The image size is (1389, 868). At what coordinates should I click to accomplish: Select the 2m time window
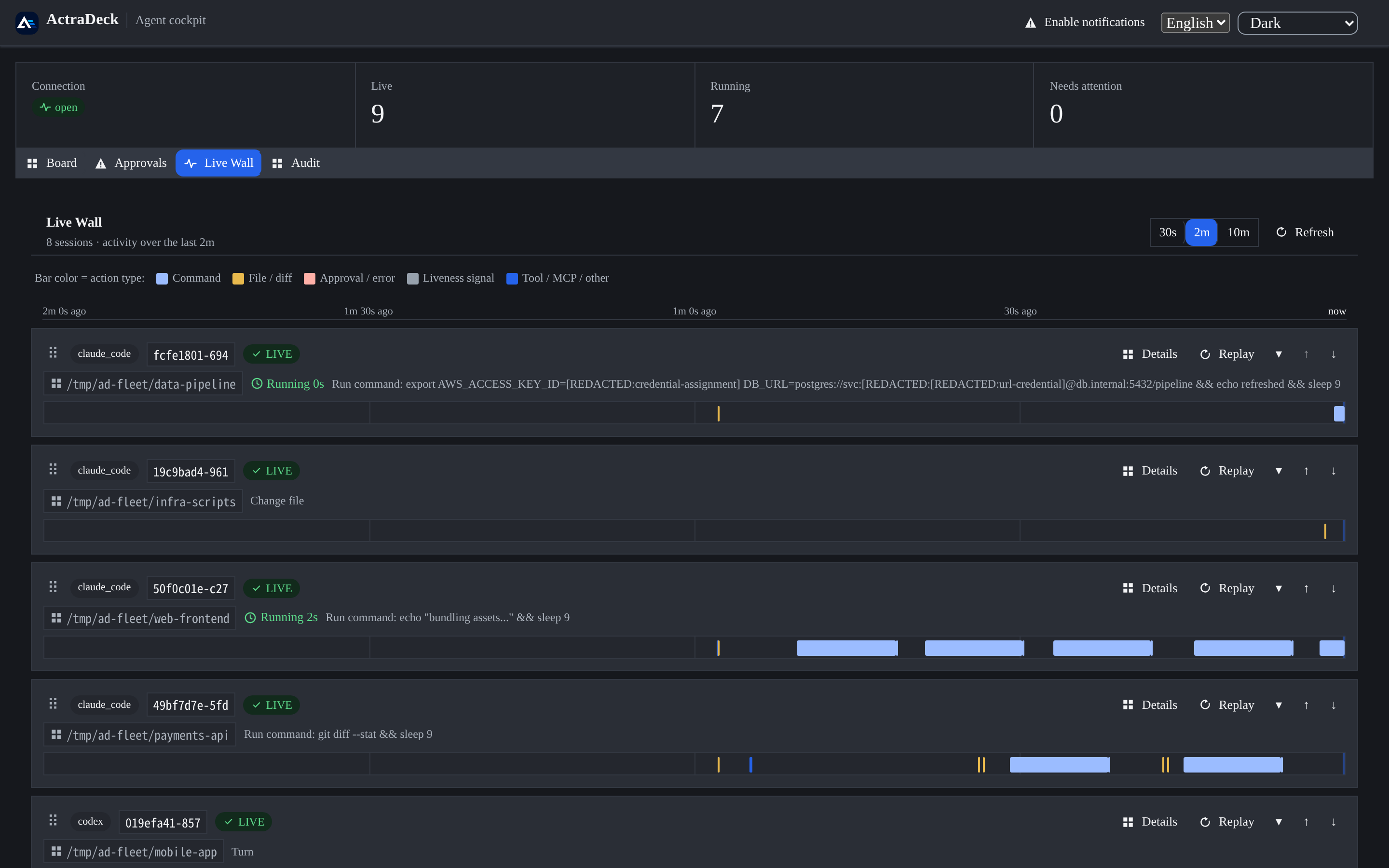coord(1201,232)
